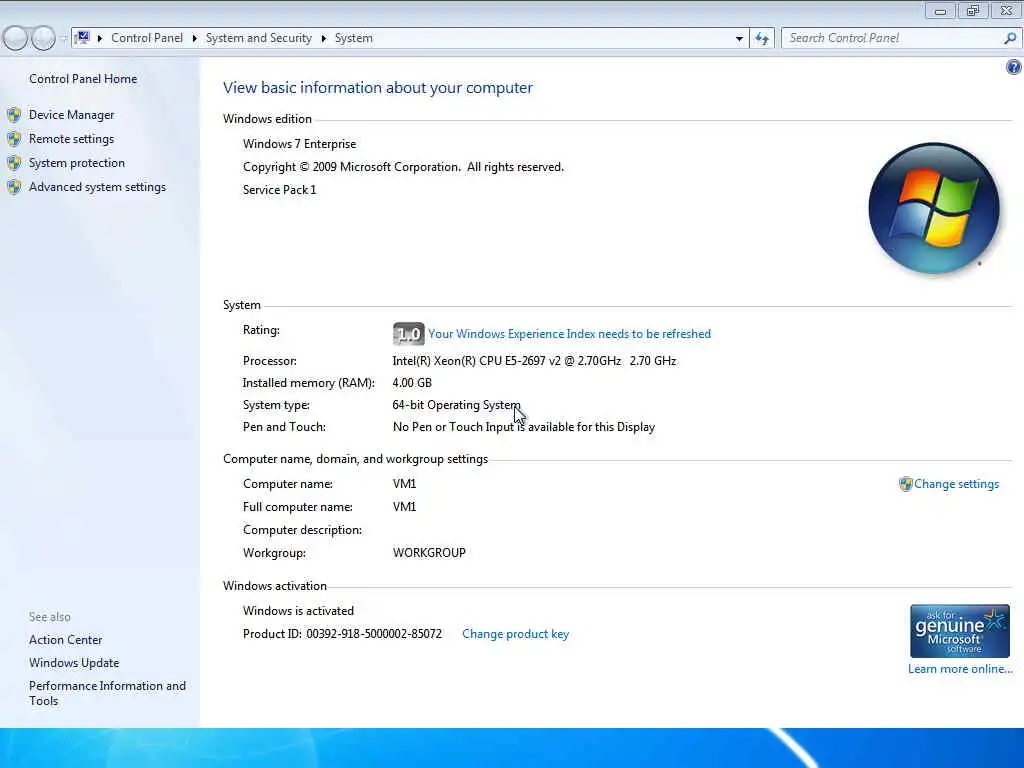Open Remote settings link
Screen dimensions: 1024x768
[71, 139]
